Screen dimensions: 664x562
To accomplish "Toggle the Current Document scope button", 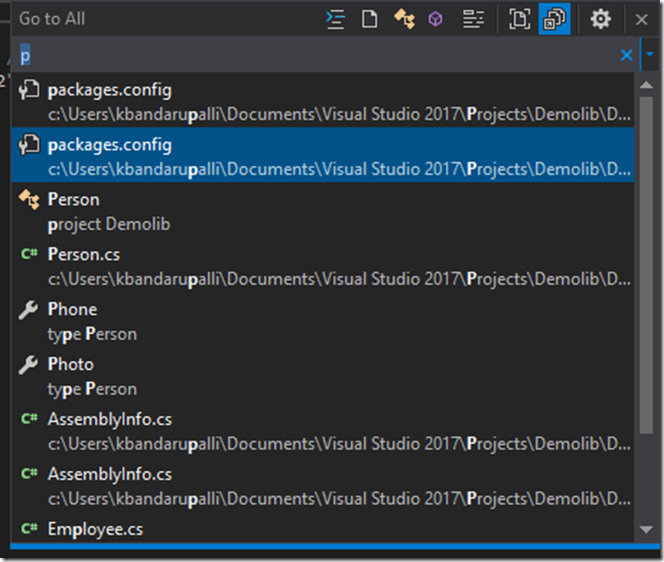I will coord(520,19).
